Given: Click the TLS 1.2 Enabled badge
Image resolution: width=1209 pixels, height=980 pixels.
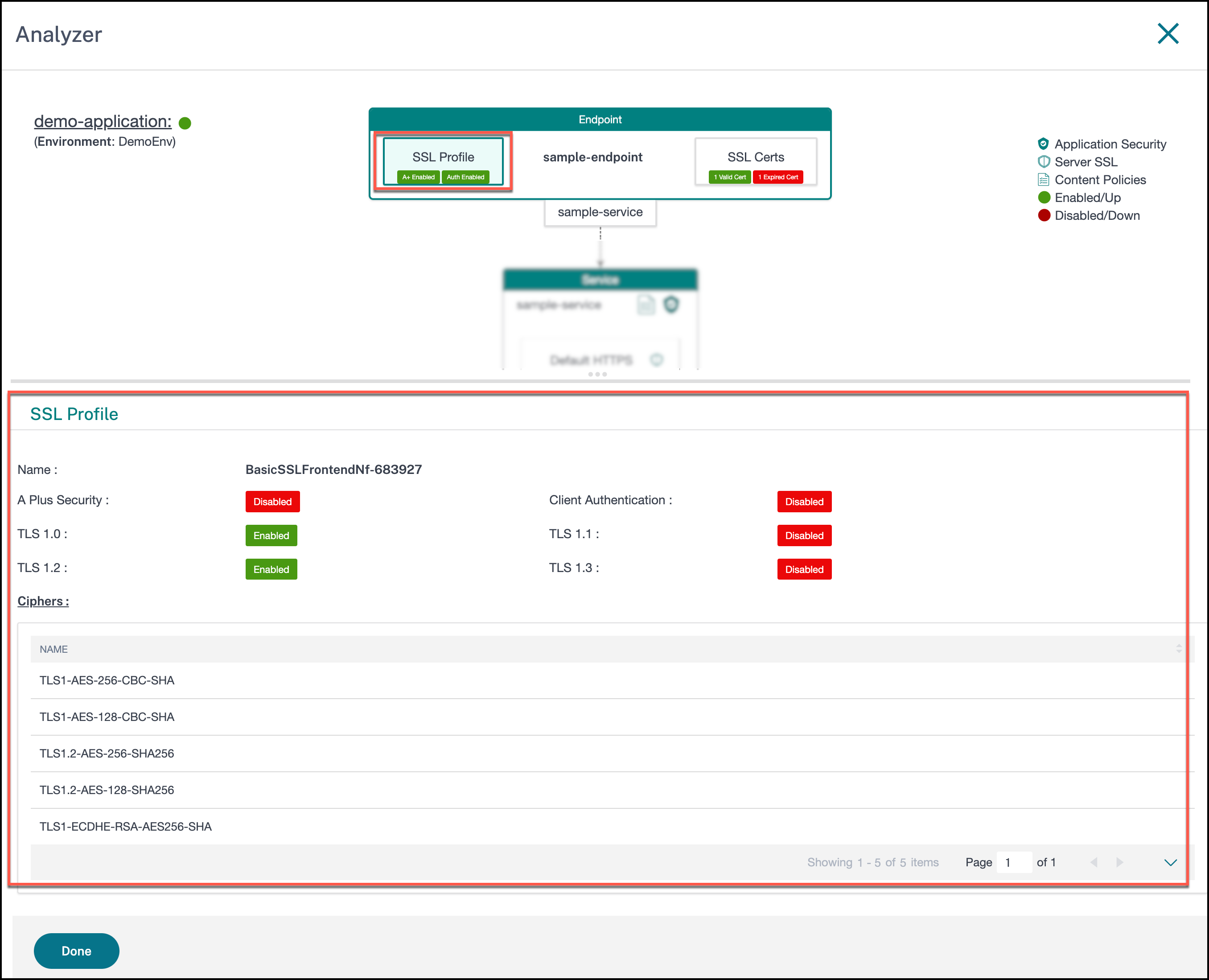Looking at the screenshot, I should point(271,570).
